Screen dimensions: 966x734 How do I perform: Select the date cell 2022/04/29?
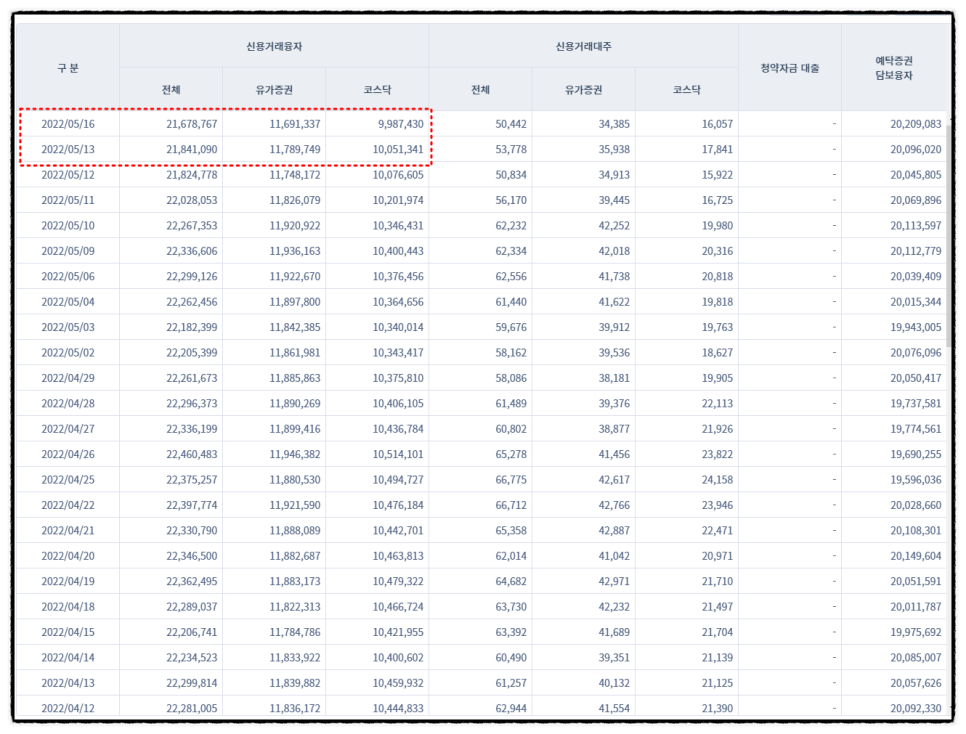68,378
